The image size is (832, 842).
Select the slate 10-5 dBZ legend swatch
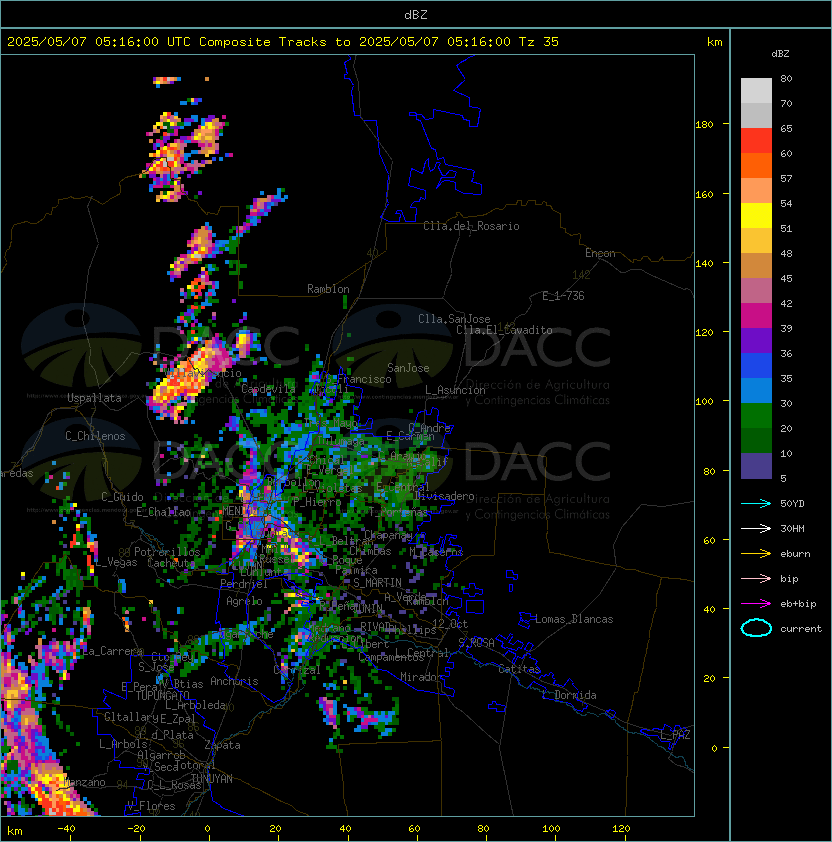(x=756, y=466)
